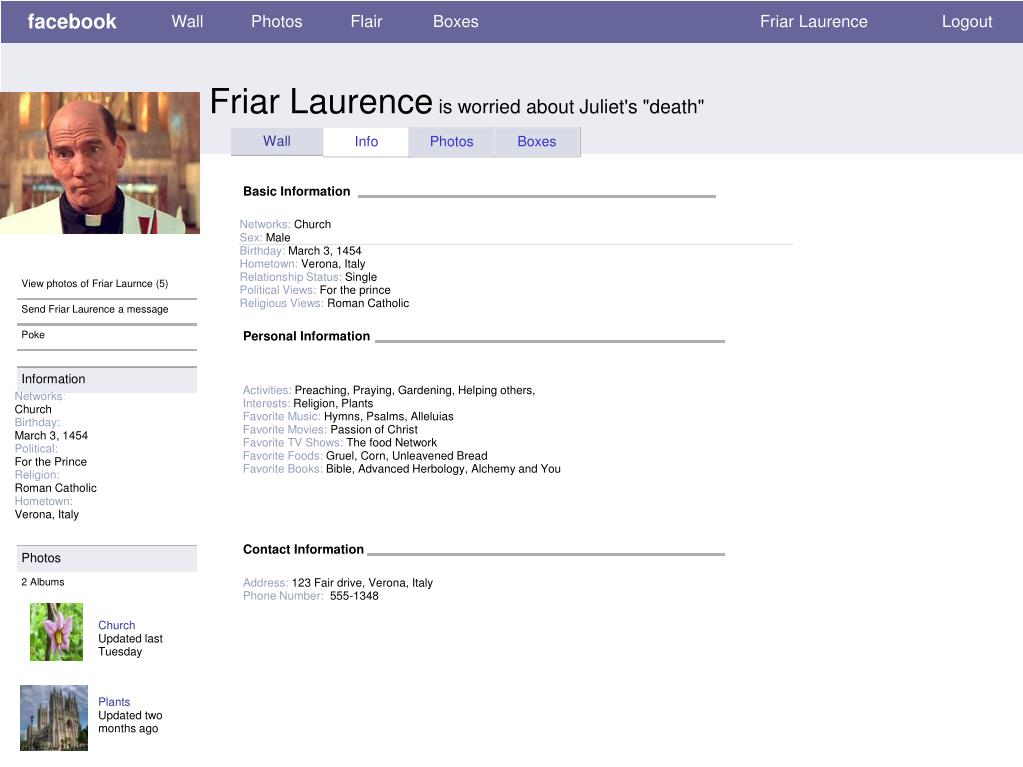The image size is (1023, 767).
Task: Click the Information sidebar header
Action: pos(107,379)
